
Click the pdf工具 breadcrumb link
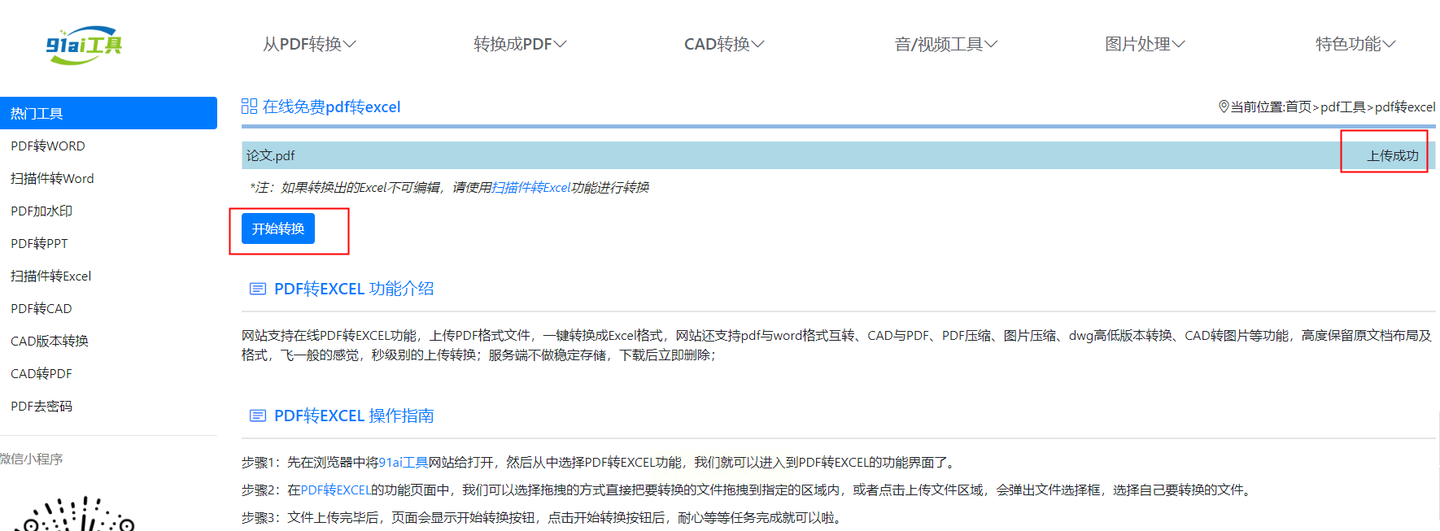[1343, 107]
